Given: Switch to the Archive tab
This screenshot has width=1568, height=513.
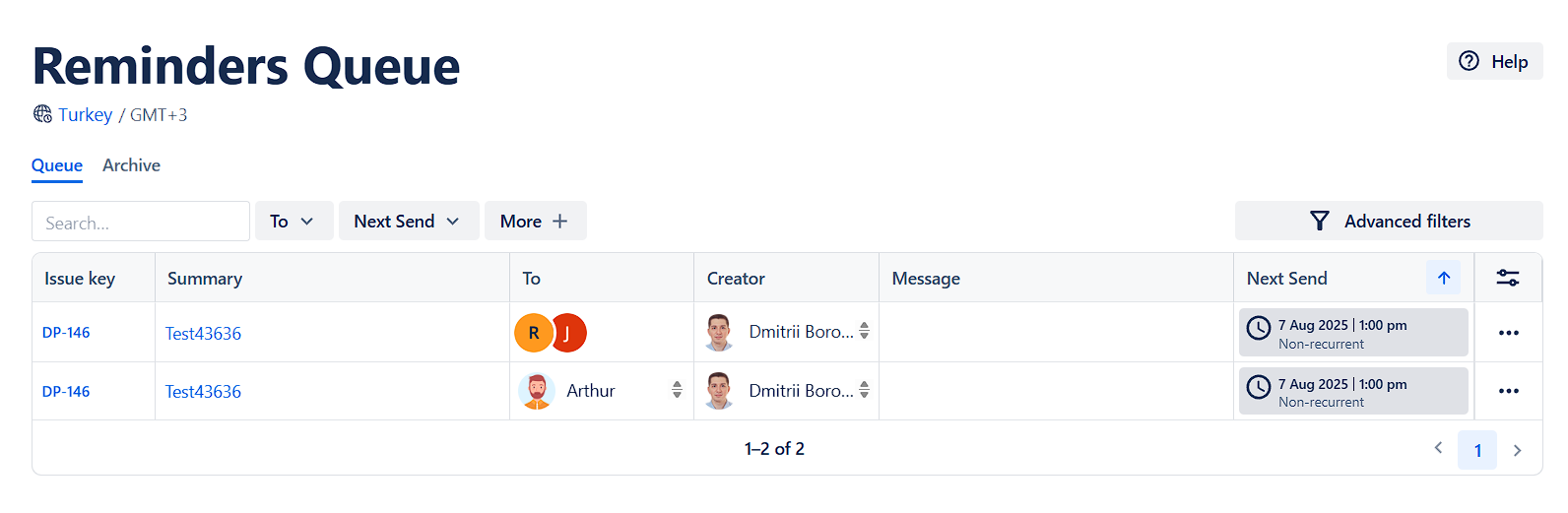Looking at the screenshot, I should [x=131, y=165].
